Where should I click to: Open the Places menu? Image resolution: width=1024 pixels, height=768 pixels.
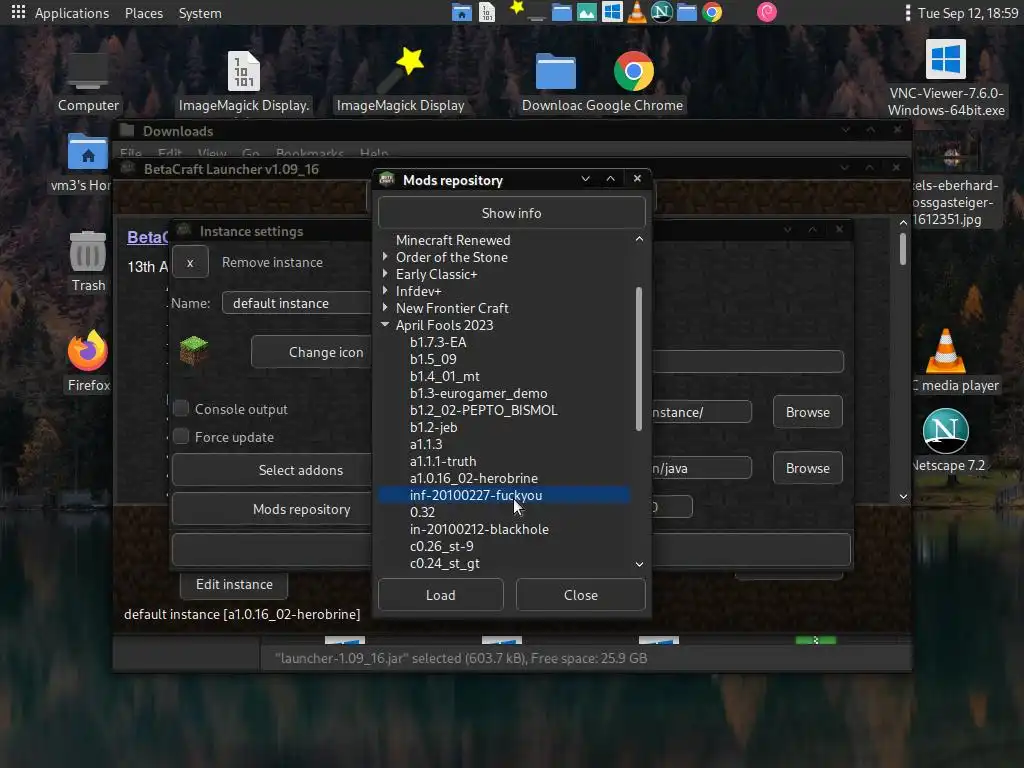click(144, 13)
